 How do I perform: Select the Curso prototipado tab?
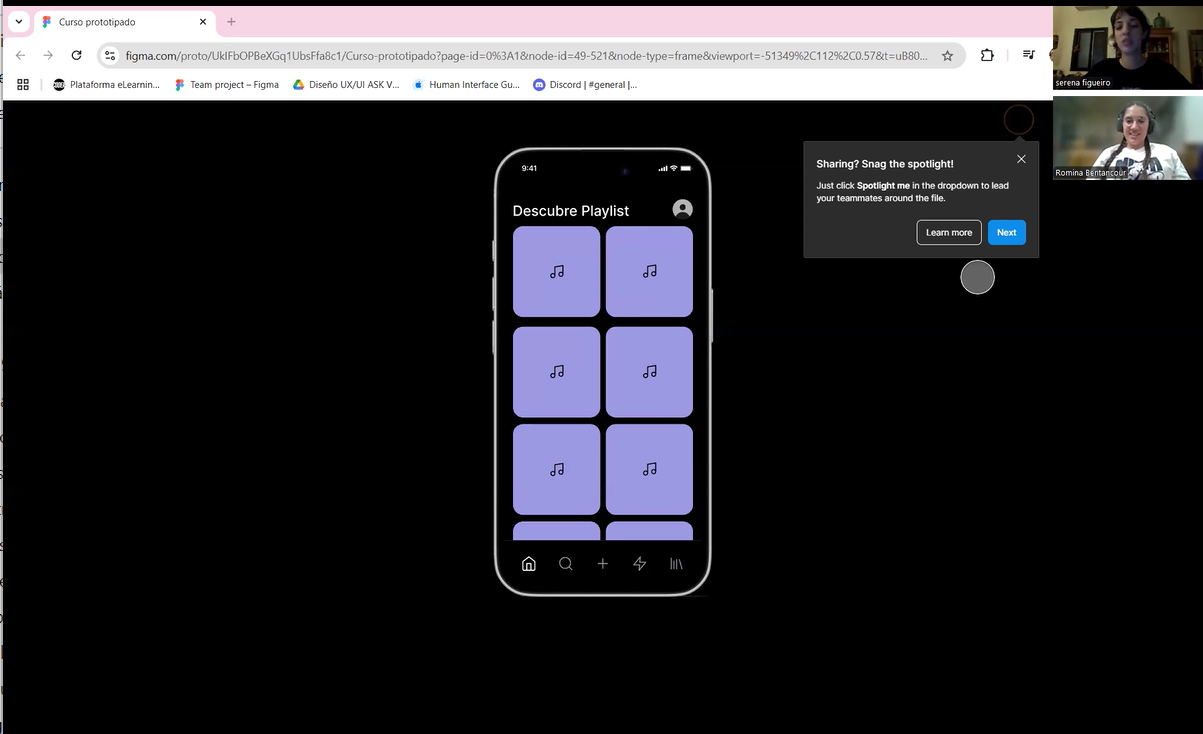tap(115, 22)
